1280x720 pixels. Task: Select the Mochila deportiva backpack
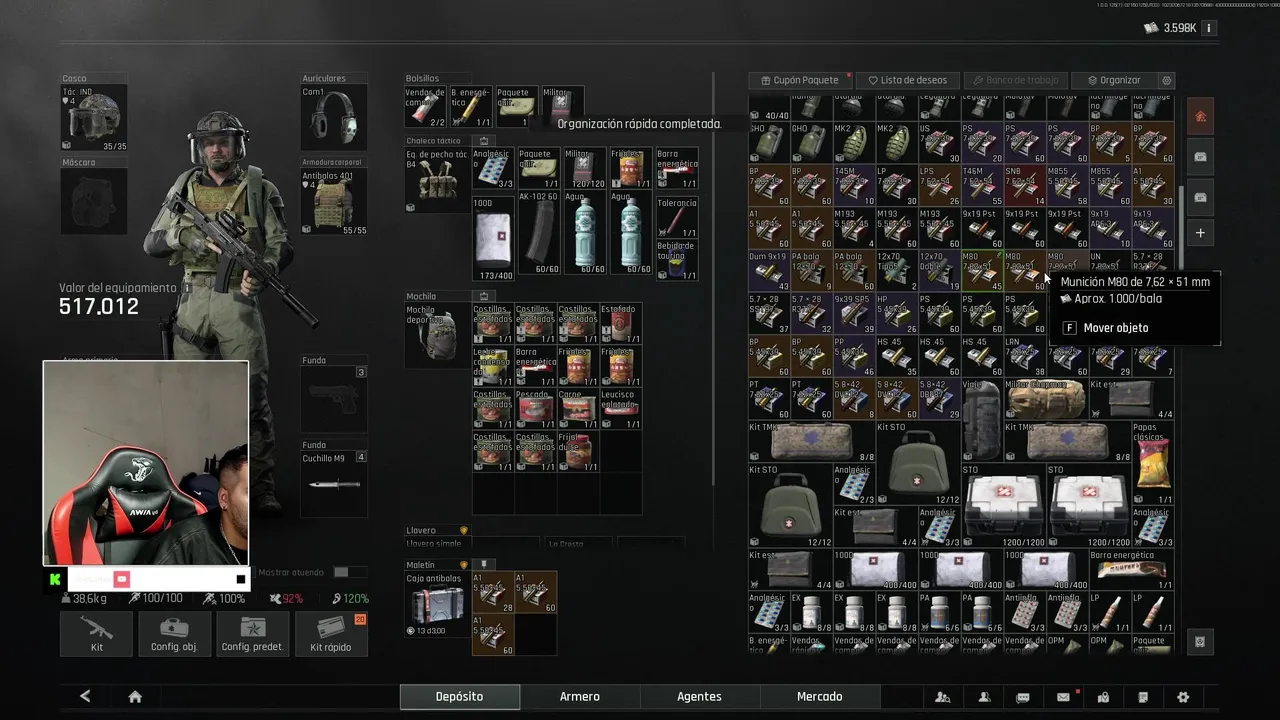[x=437, y=336]
